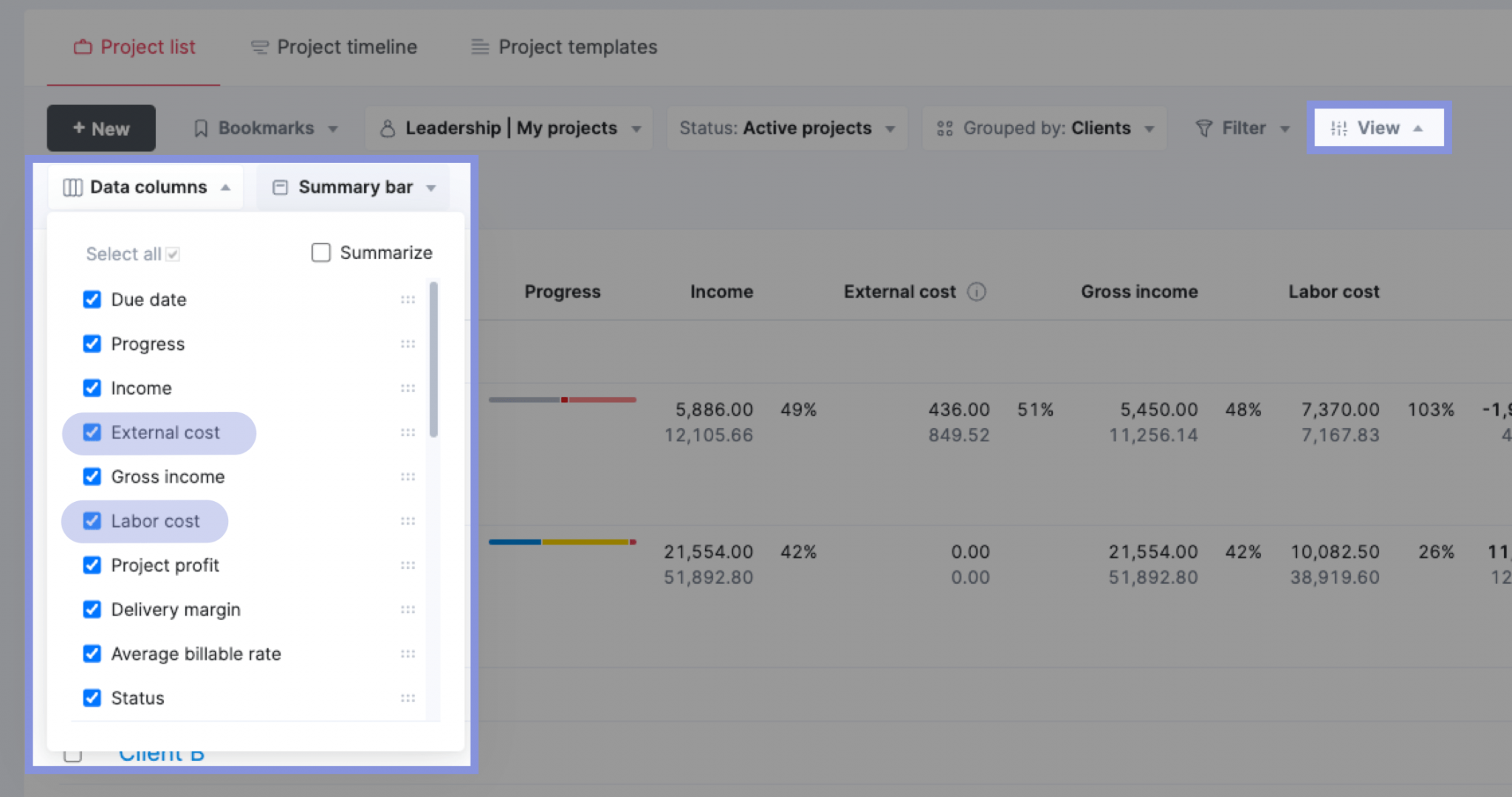Click the Bookmarks flag icon
Image resolution: width=1512 pixels, height=797 pixels.
coord(202,128)
